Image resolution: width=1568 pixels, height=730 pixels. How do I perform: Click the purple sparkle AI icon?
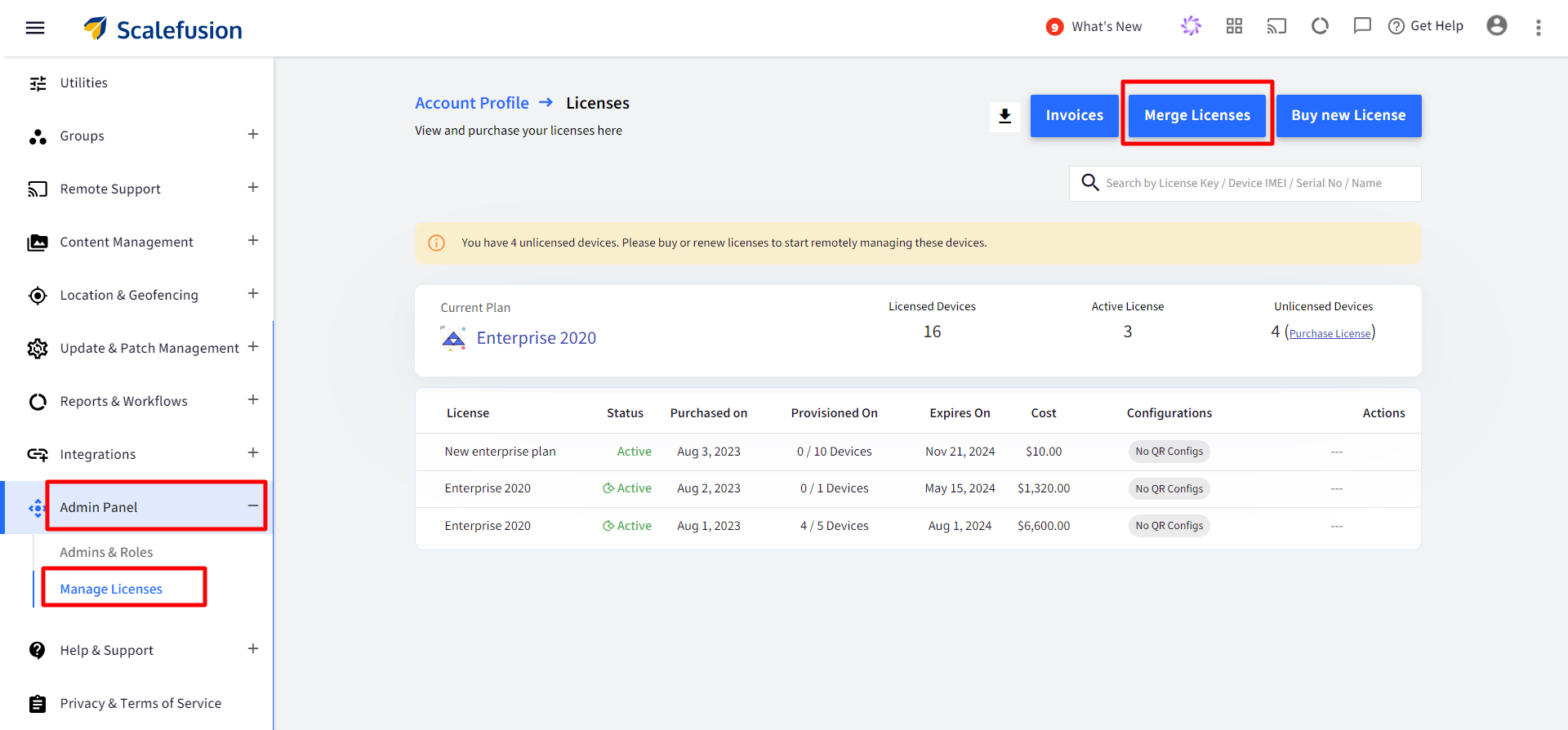pyautogui.click(x=1191, y=26)
